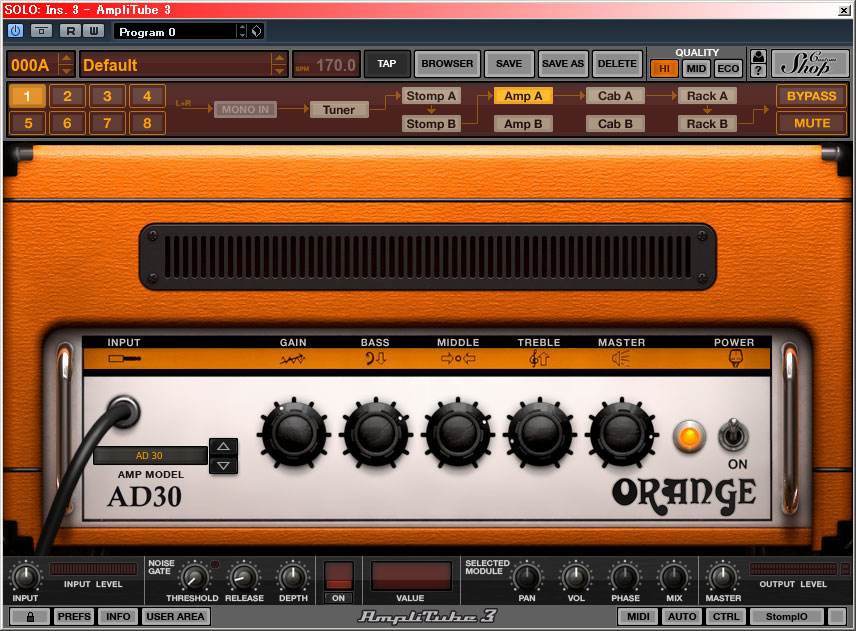Open the Default preset name field

coord(176,64)
